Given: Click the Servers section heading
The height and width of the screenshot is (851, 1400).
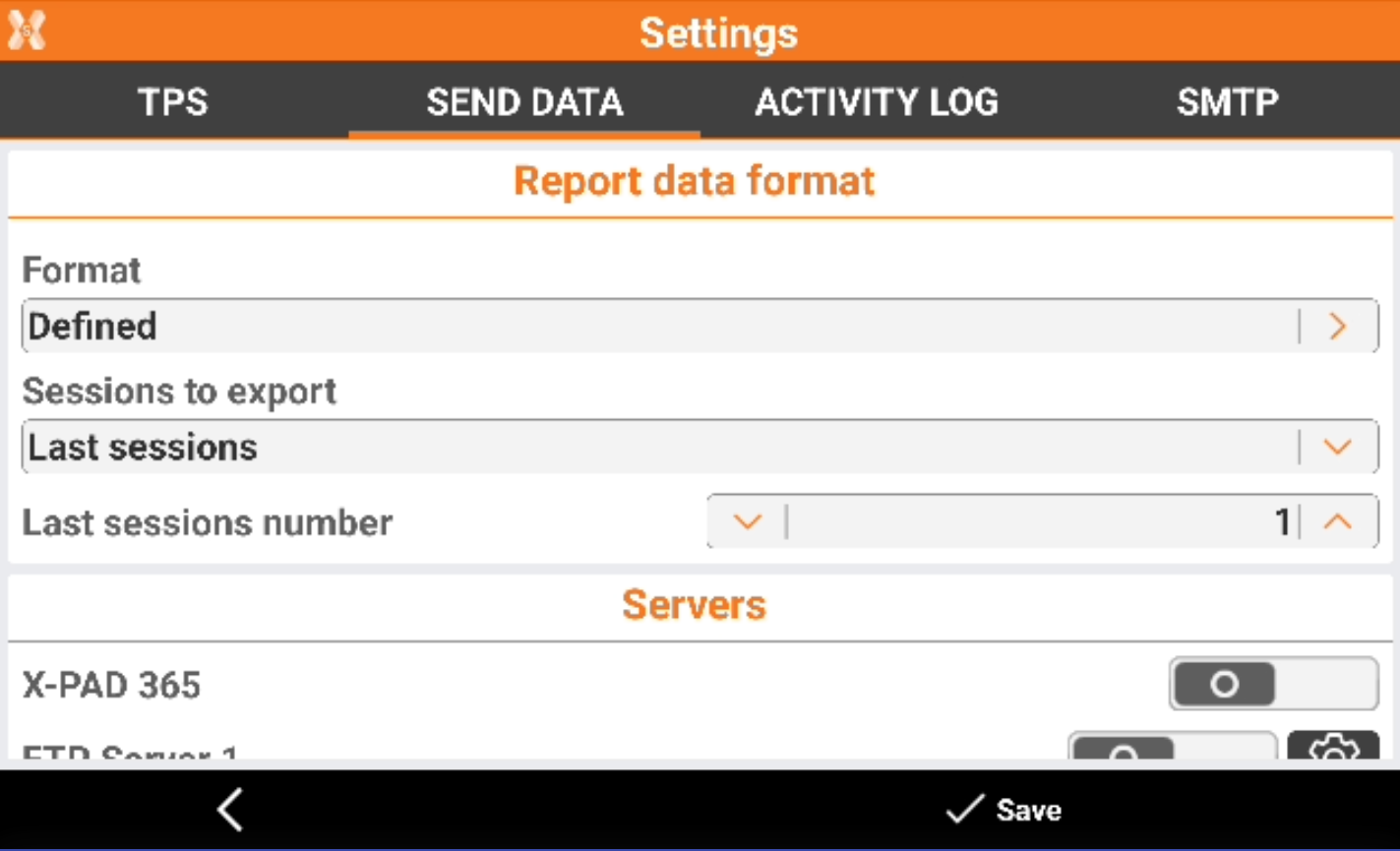Looking at the screenshot, I should (694, 605).
